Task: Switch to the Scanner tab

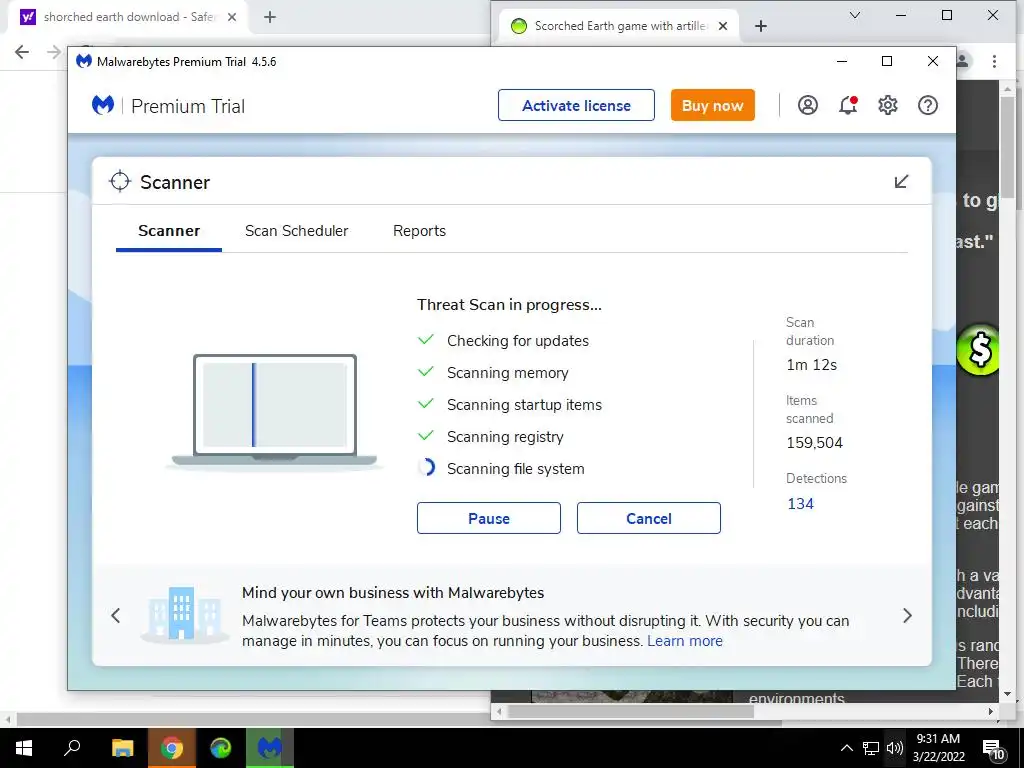Action: click(x=169, y=231)
